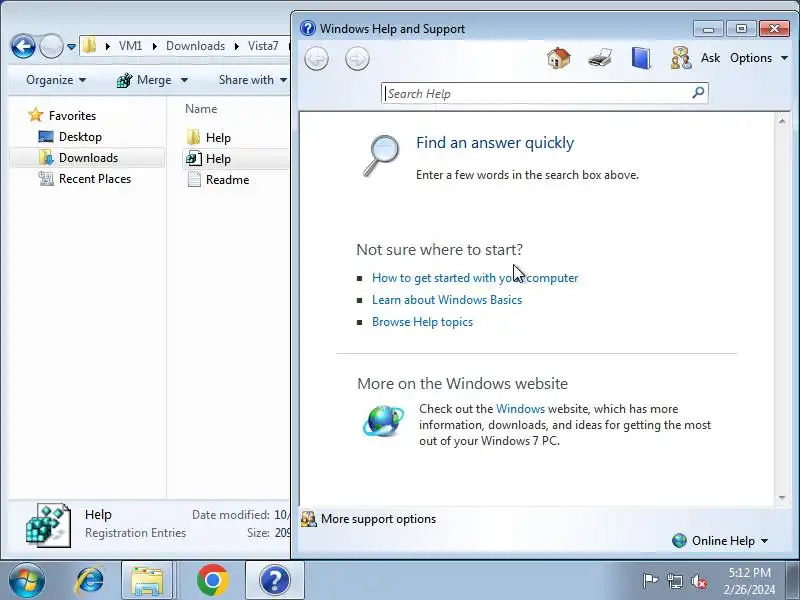This screenshot has height=600, width=800.
Task: Open Browse Help topics link
Action: (x=422, y=322)
